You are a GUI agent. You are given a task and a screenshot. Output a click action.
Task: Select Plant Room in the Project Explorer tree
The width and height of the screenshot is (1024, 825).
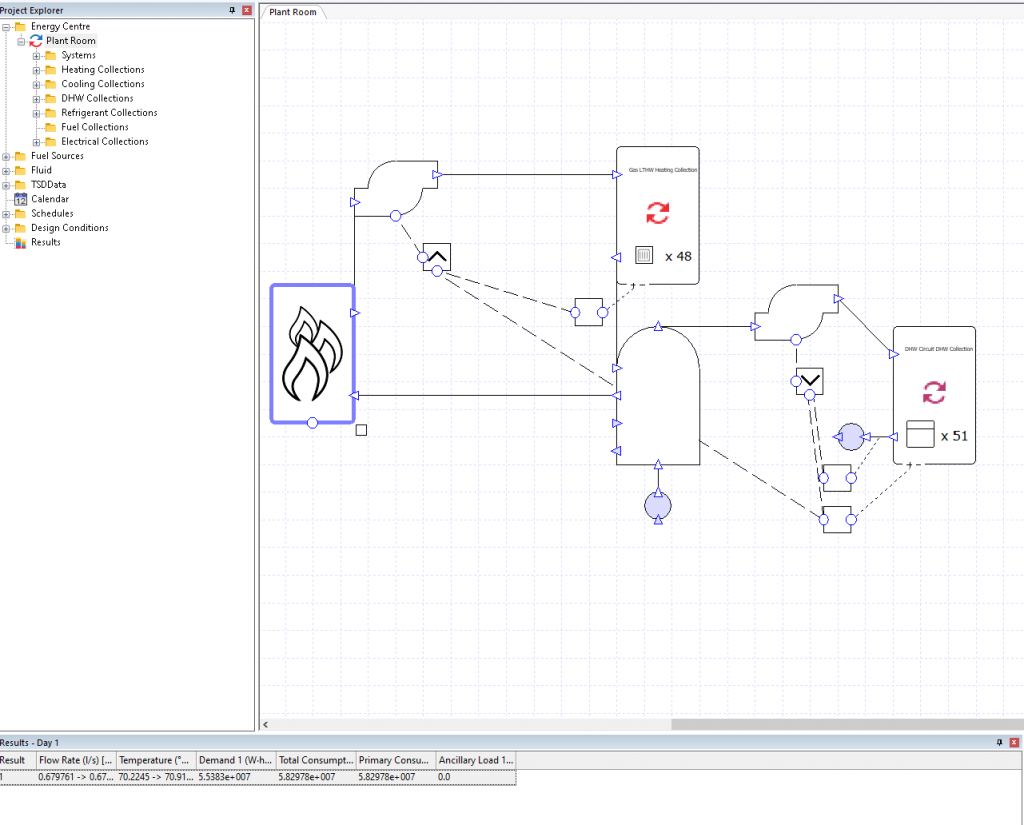click(x=70, y=40)
